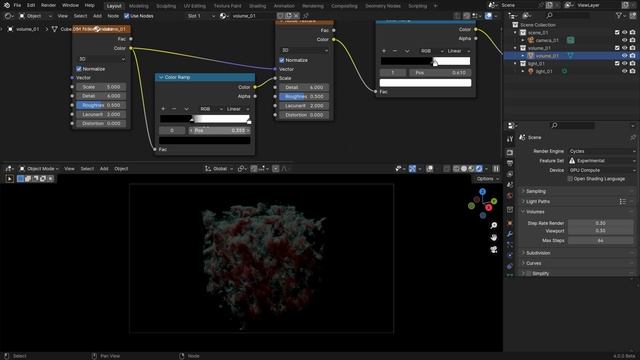Click the red X axis on navigation gizmo

[489, 208]
